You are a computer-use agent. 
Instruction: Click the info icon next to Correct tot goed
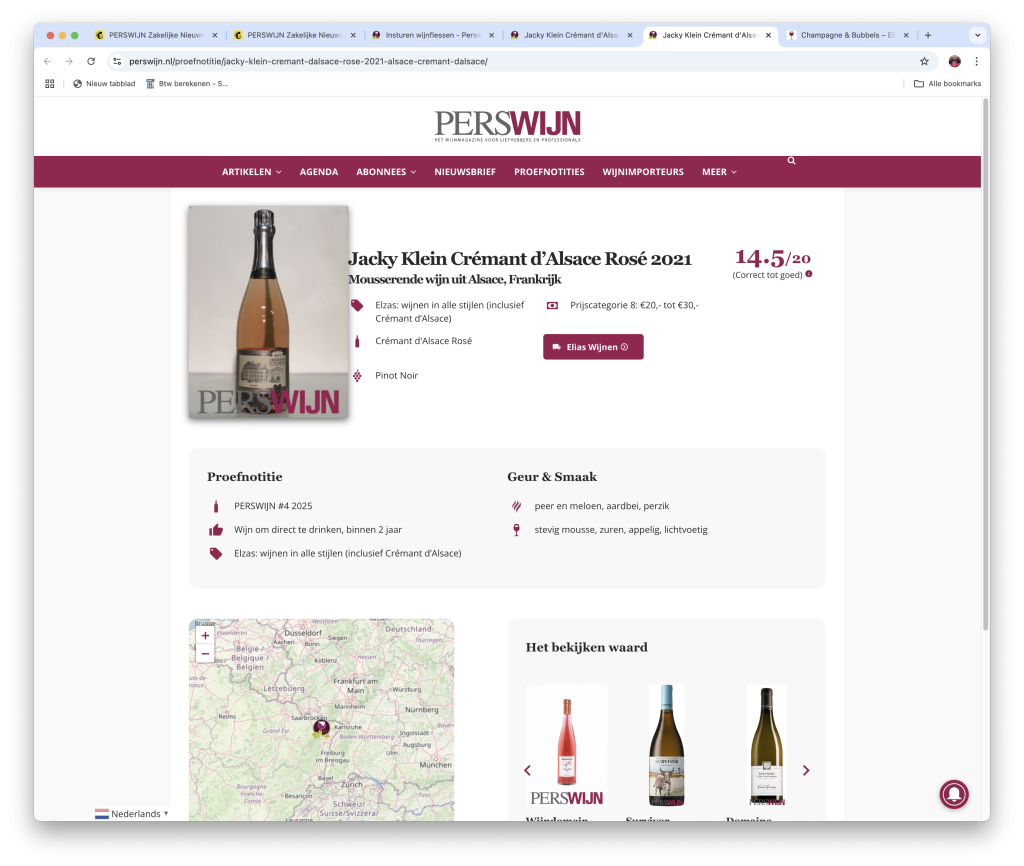(x=808, y=274)
